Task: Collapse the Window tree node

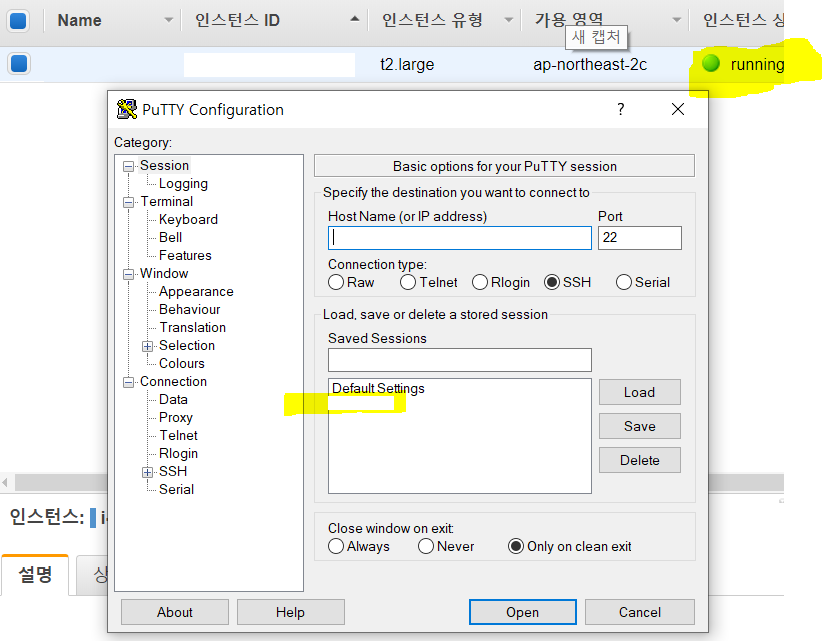Action: coord(128,274)
